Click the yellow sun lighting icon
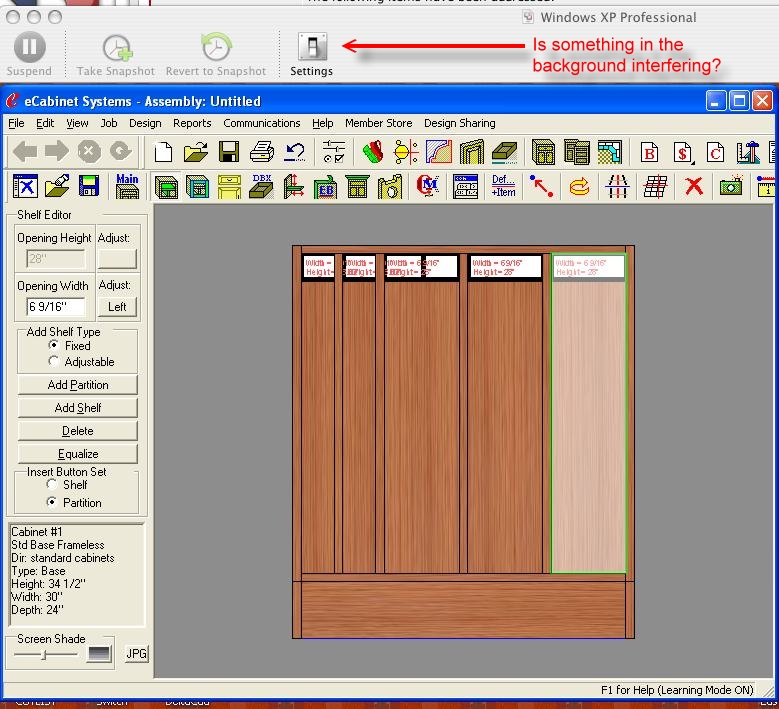 click(x=405, y=152)
